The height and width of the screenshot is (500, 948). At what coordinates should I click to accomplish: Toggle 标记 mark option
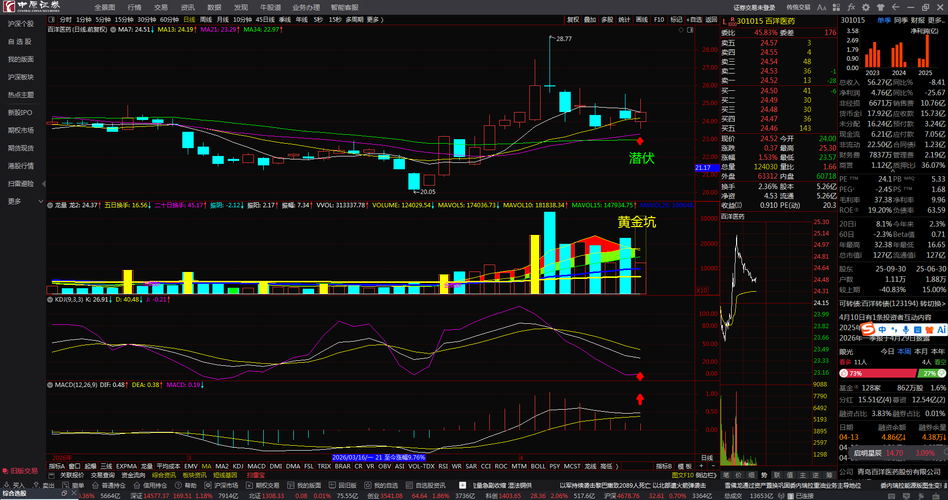676,19
